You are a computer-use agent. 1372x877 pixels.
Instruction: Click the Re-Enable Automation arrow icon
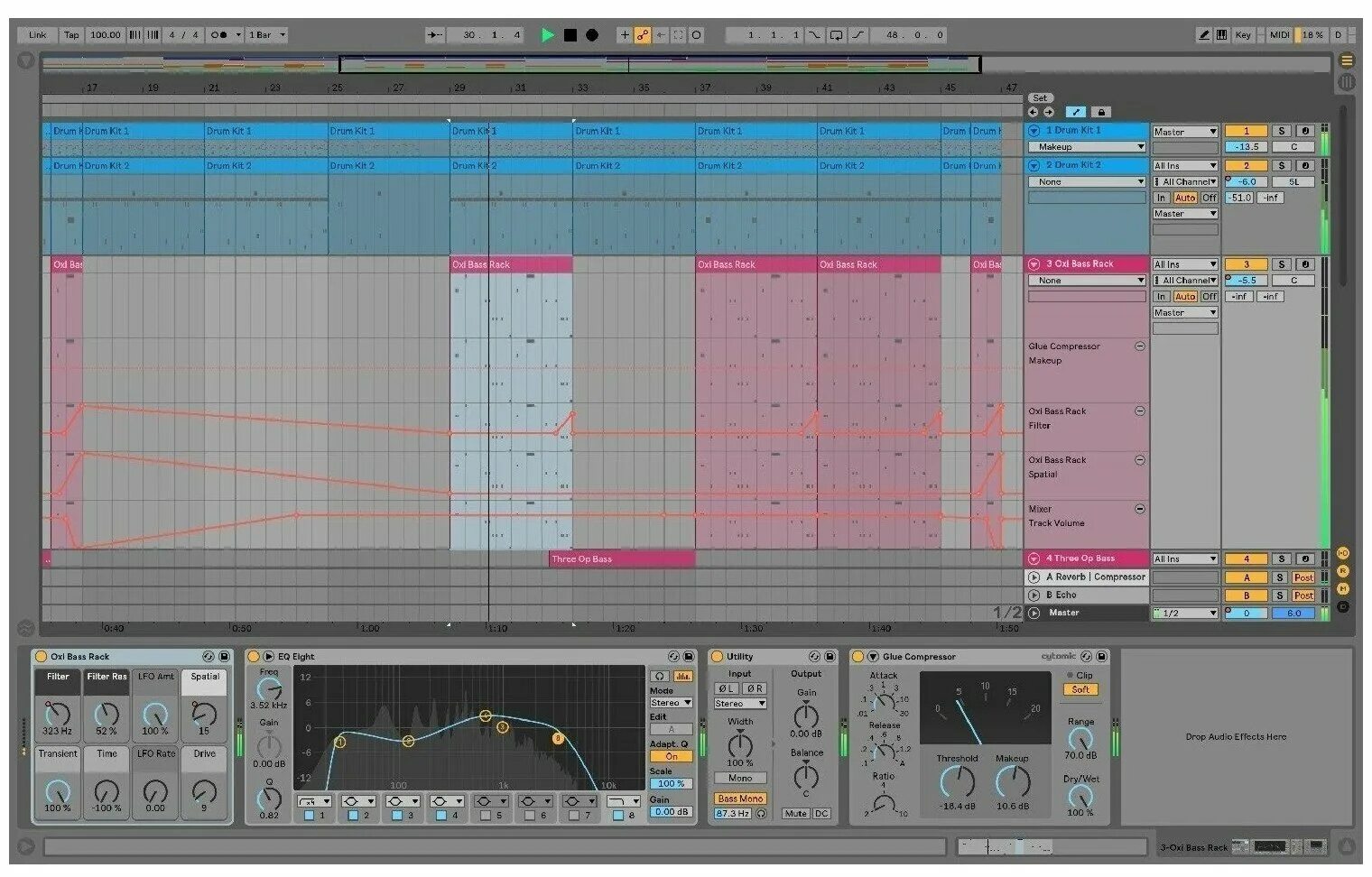pyautogui.click(x=660, y=35)
